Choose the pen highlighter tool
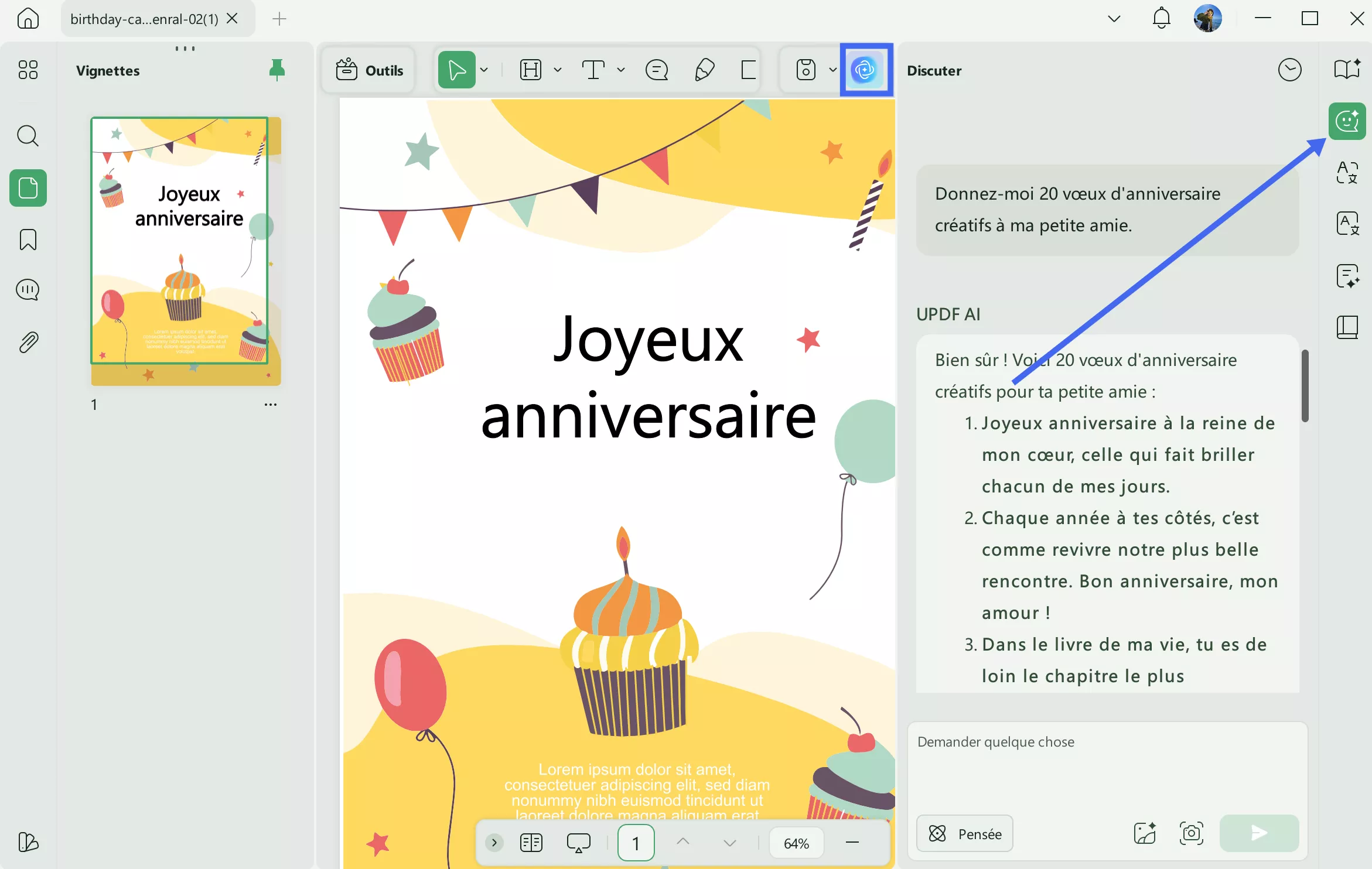The image size is (1372, 869). click(704, 70)
